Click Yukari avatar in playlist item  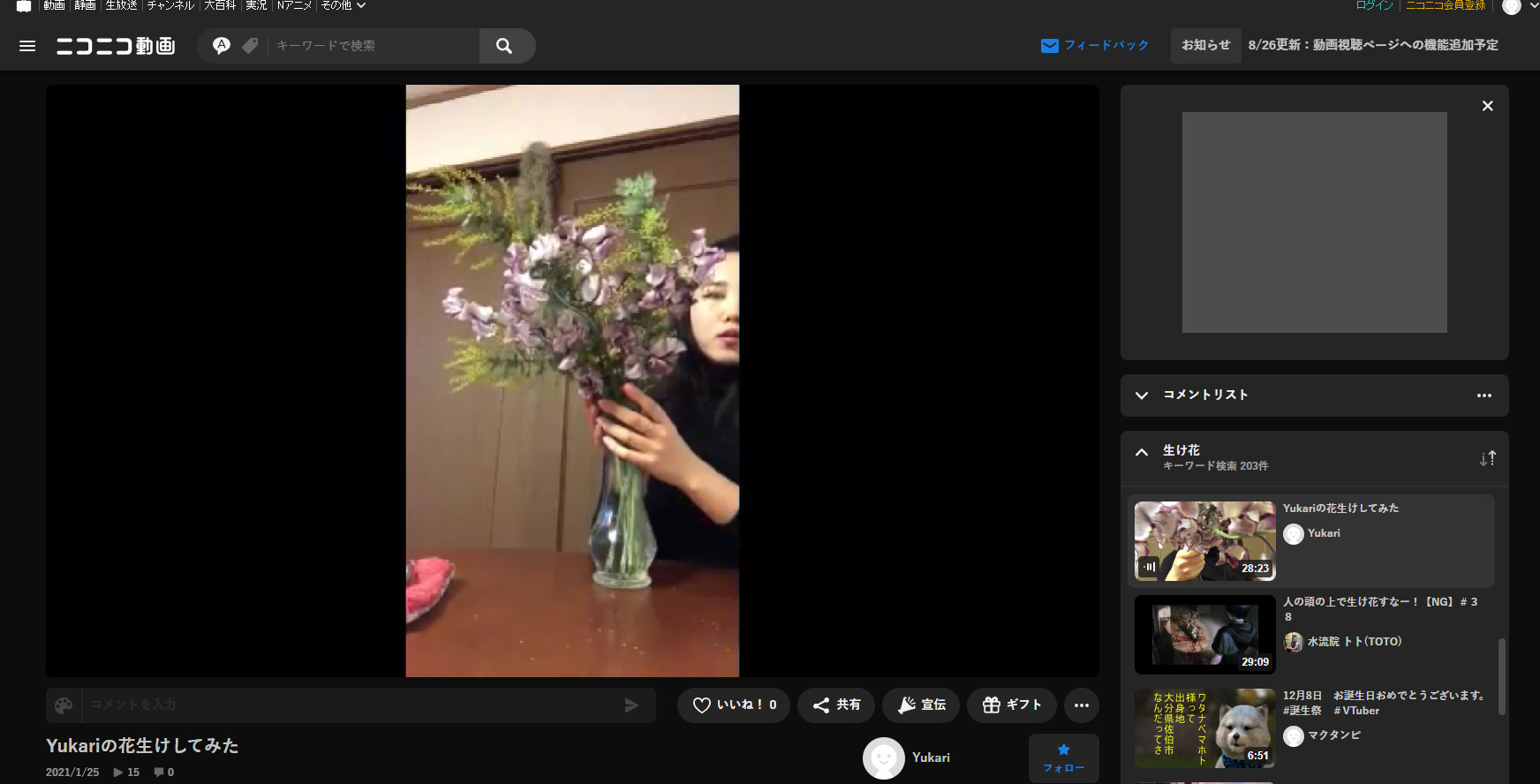(1294, 534)
